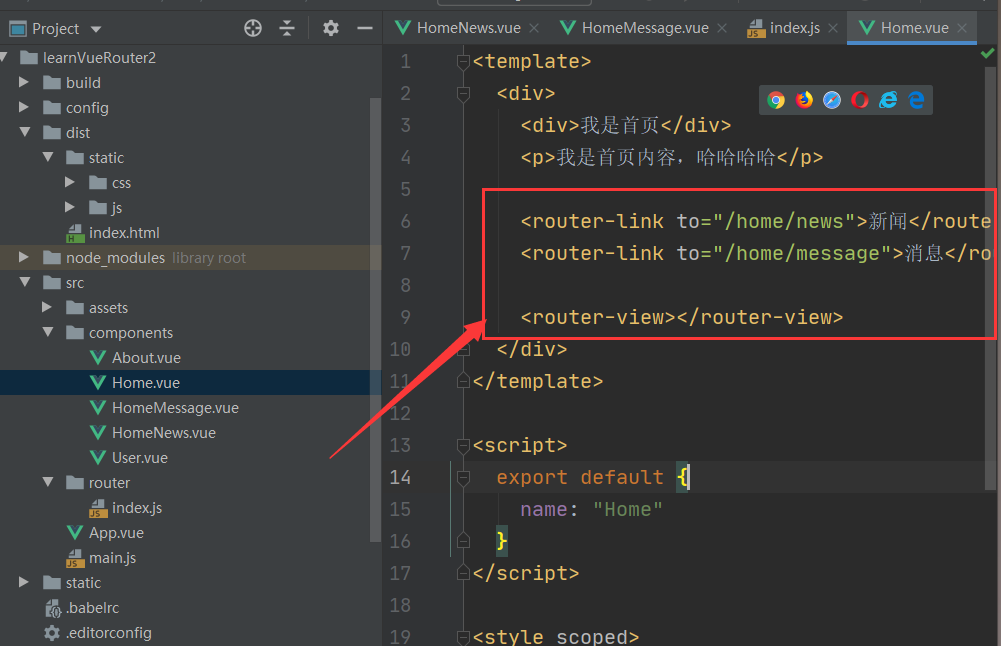Open HomeMessage.vue in the project tree
The image size is (1001, 646).
[176, 408]
